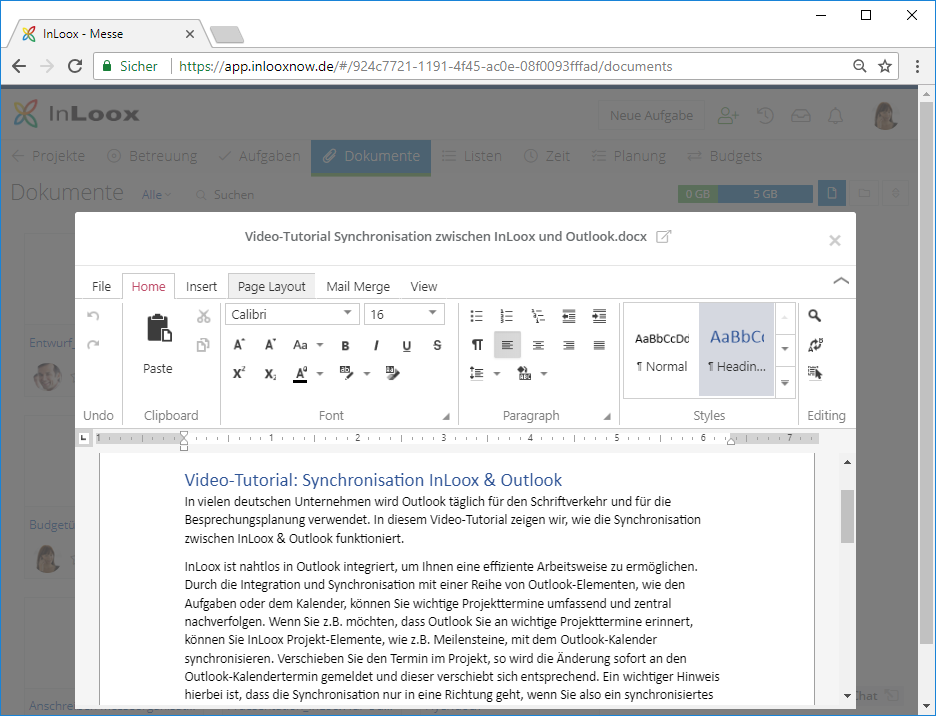Apply the text highlight color marker
Viewport: 936px width, 716px height.
click(346, 373)
